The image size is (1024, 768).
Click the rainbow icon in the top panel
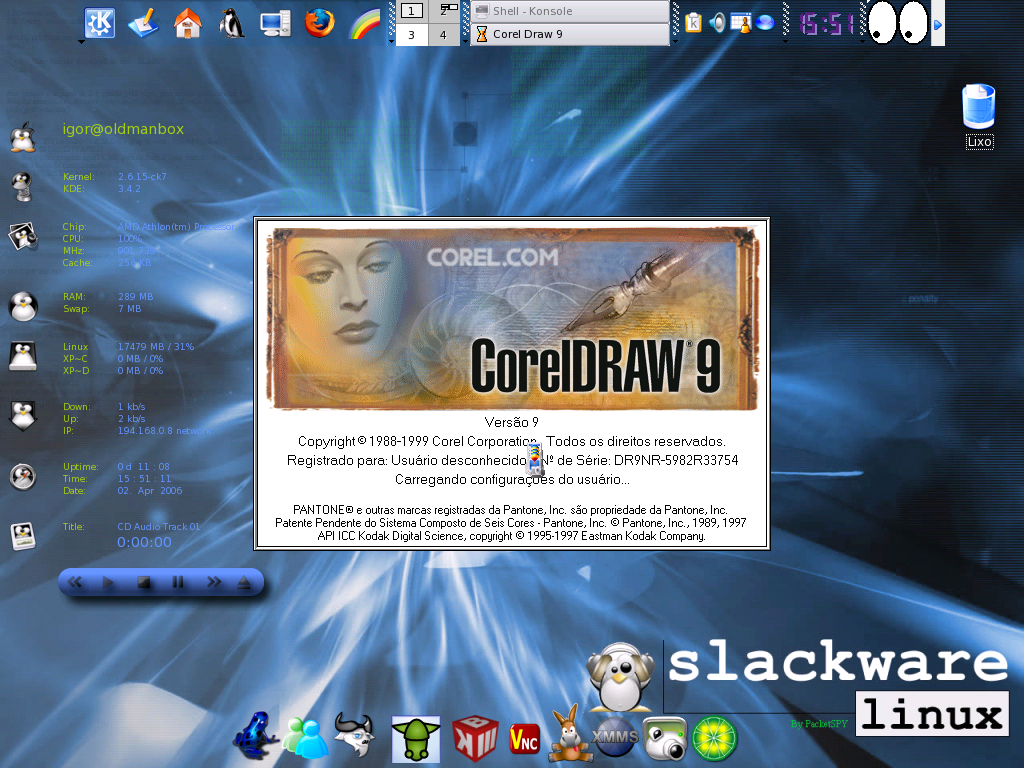coord(364,24)
